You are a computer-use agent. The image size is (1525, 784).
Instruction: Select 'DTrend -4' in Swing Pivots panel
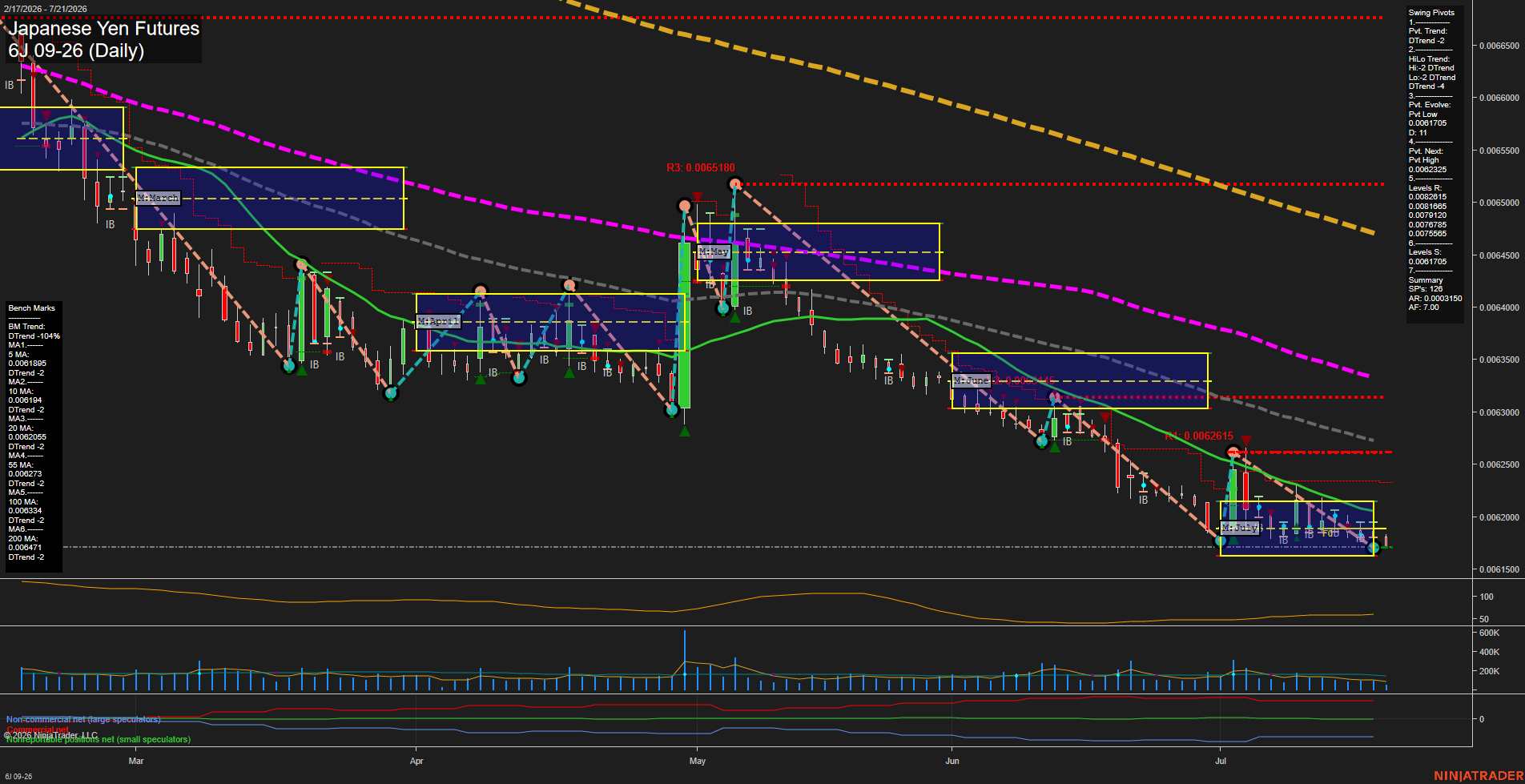(1426, 86)
